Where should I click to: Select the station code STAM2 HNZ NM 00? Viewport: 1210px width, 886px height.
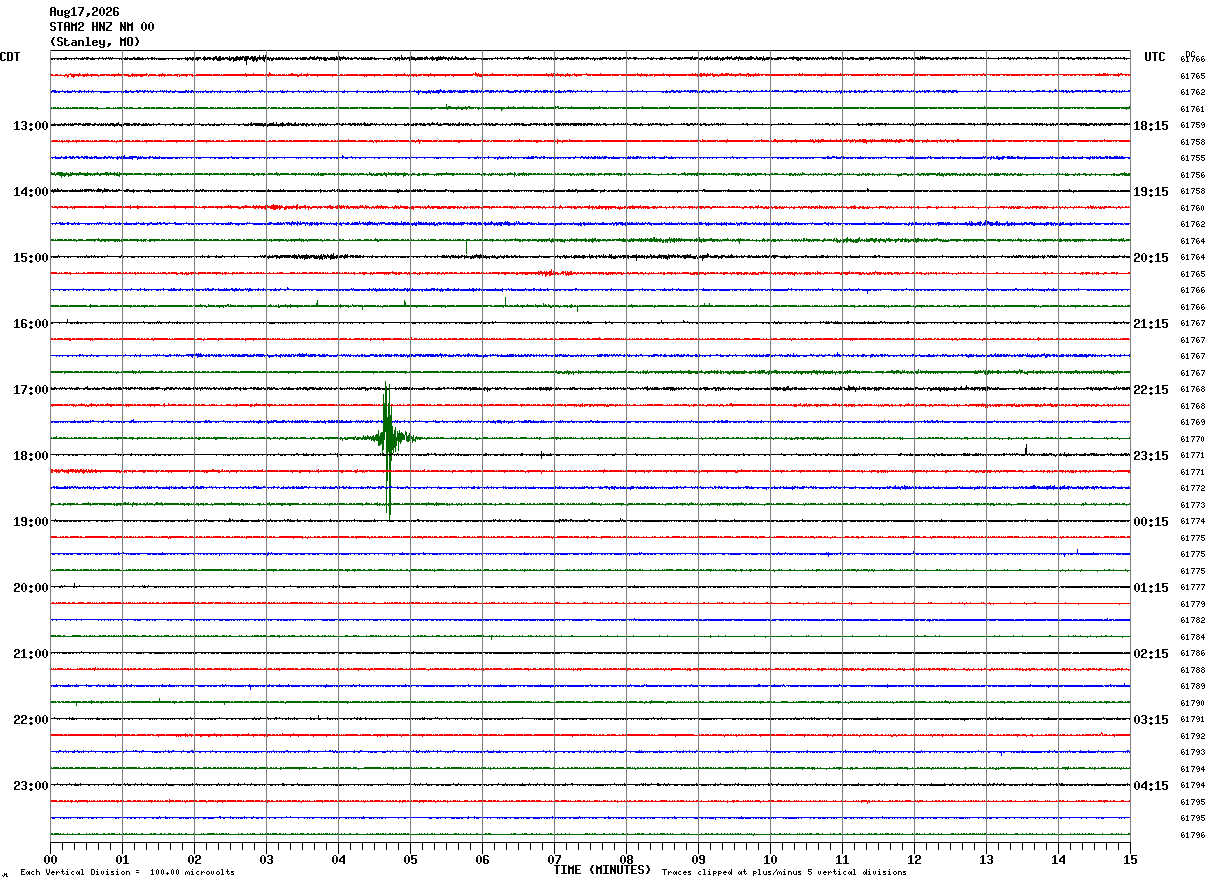click(x=102, y=27)
